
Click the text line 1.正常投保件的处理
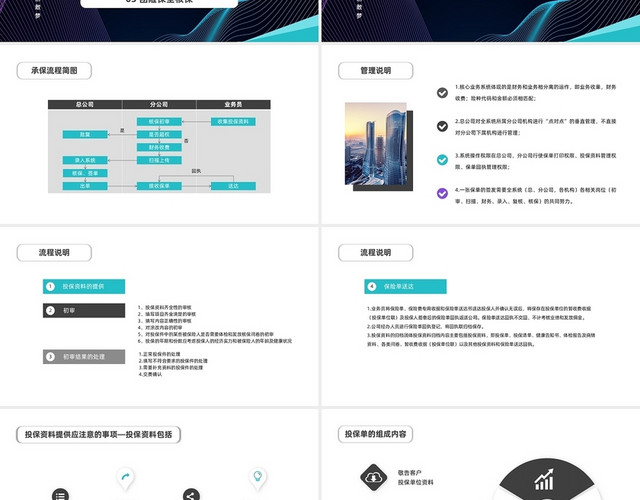160,354
